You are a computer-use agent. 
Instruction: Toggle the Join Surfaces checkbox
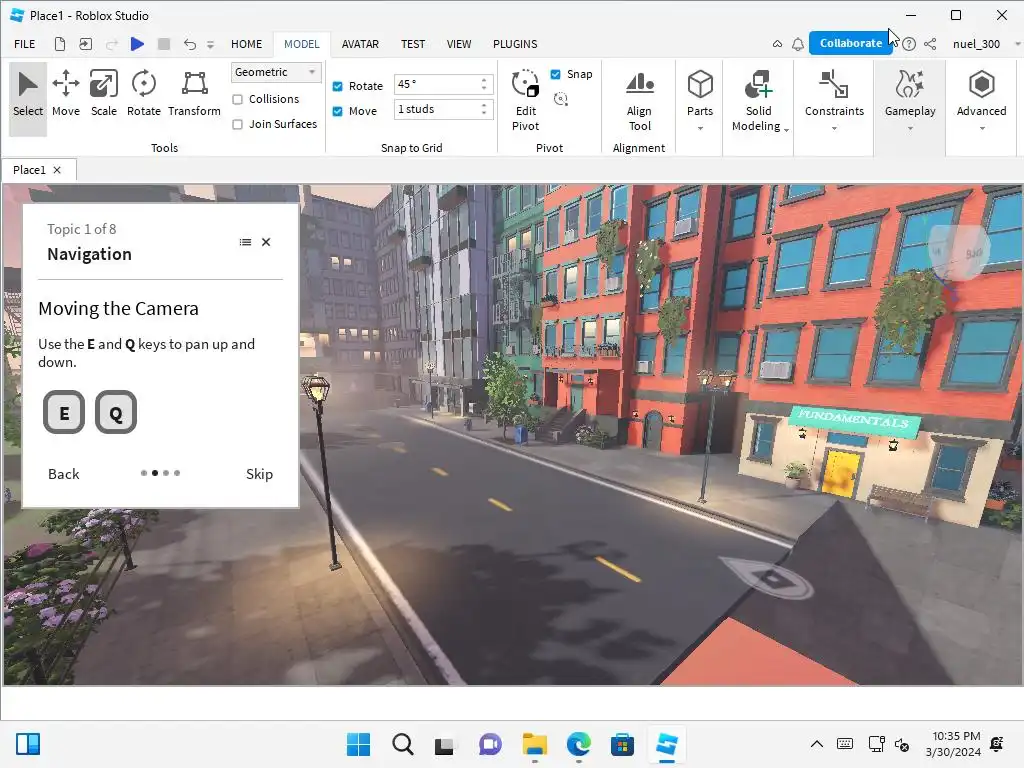[238, 124]
